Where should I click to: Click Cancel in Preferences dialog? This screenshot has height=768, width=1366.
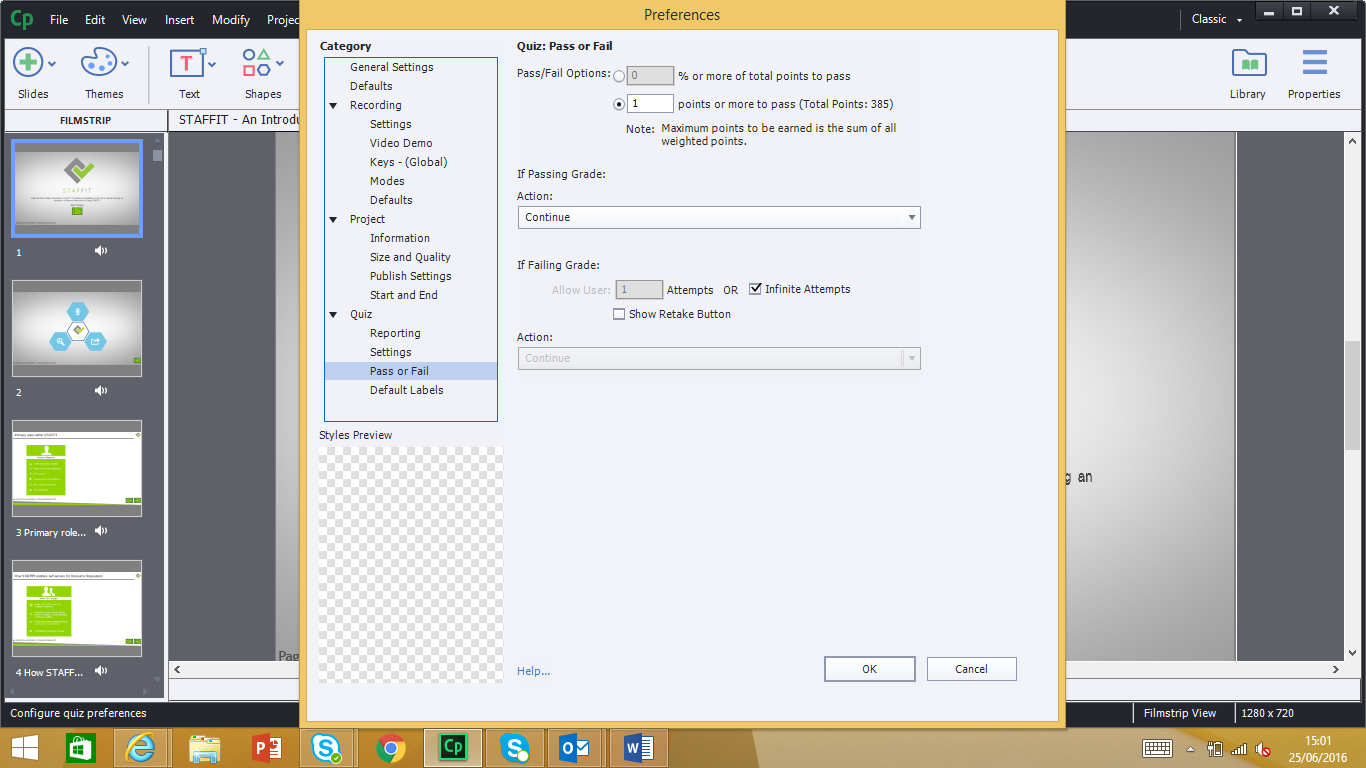(x=972, y=669)
